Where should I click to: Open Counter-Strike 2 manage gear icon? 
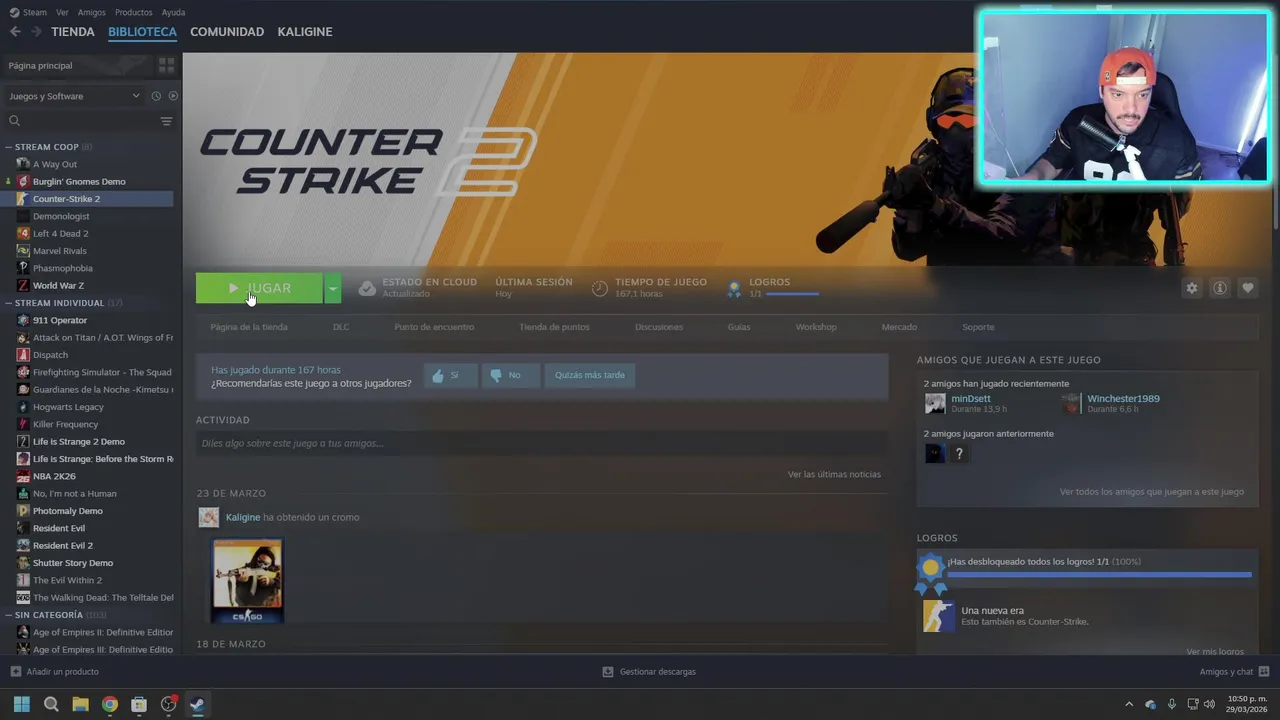pyautogui.click(x=1191, y=288)
